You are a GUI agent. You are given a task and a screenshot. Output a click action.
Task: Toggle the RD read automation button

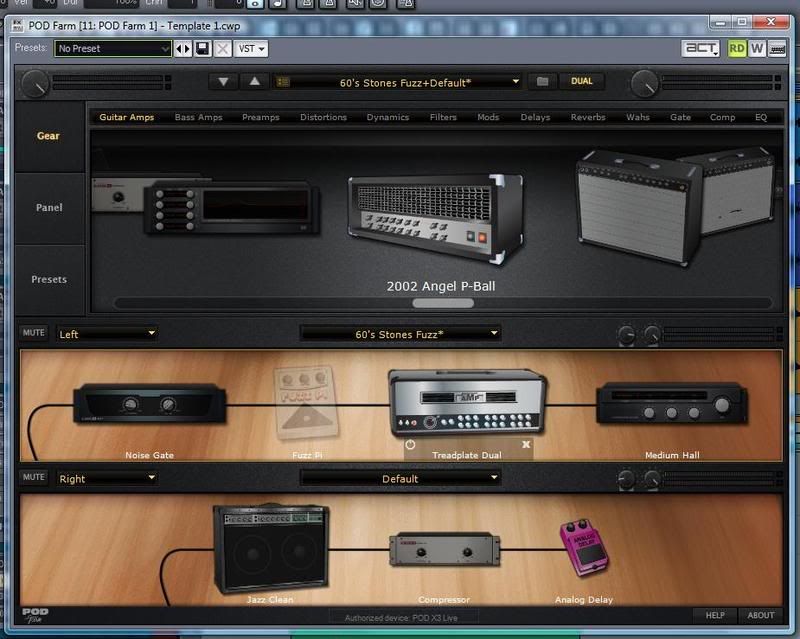[x=736, y=49]
